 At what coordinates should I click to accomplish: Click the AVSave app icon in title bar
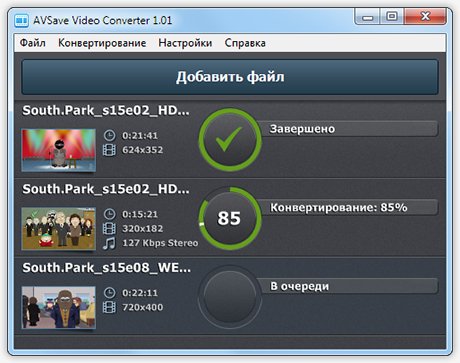click(x=22, y=20)
